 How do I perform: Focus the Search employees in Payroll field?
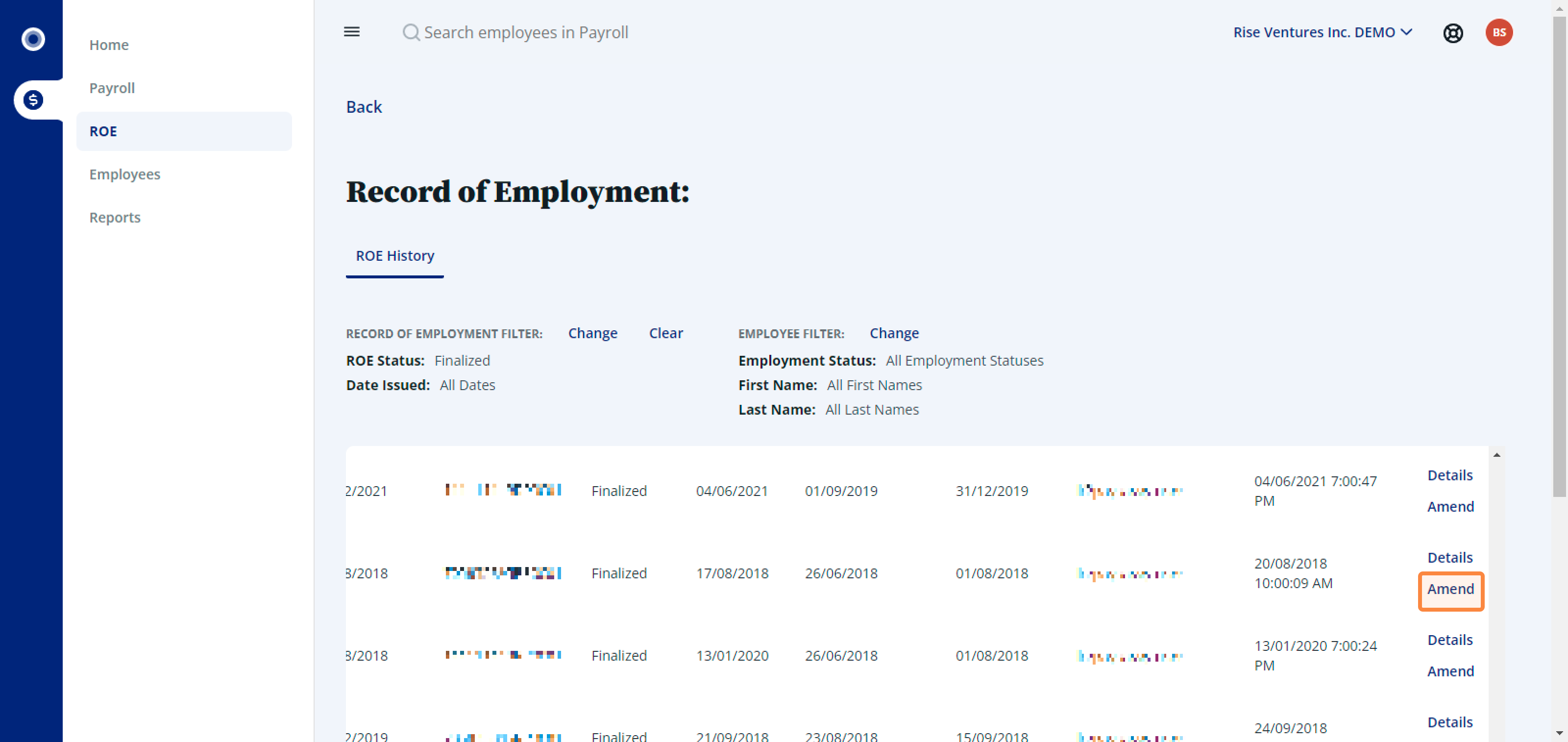point(526,32)
